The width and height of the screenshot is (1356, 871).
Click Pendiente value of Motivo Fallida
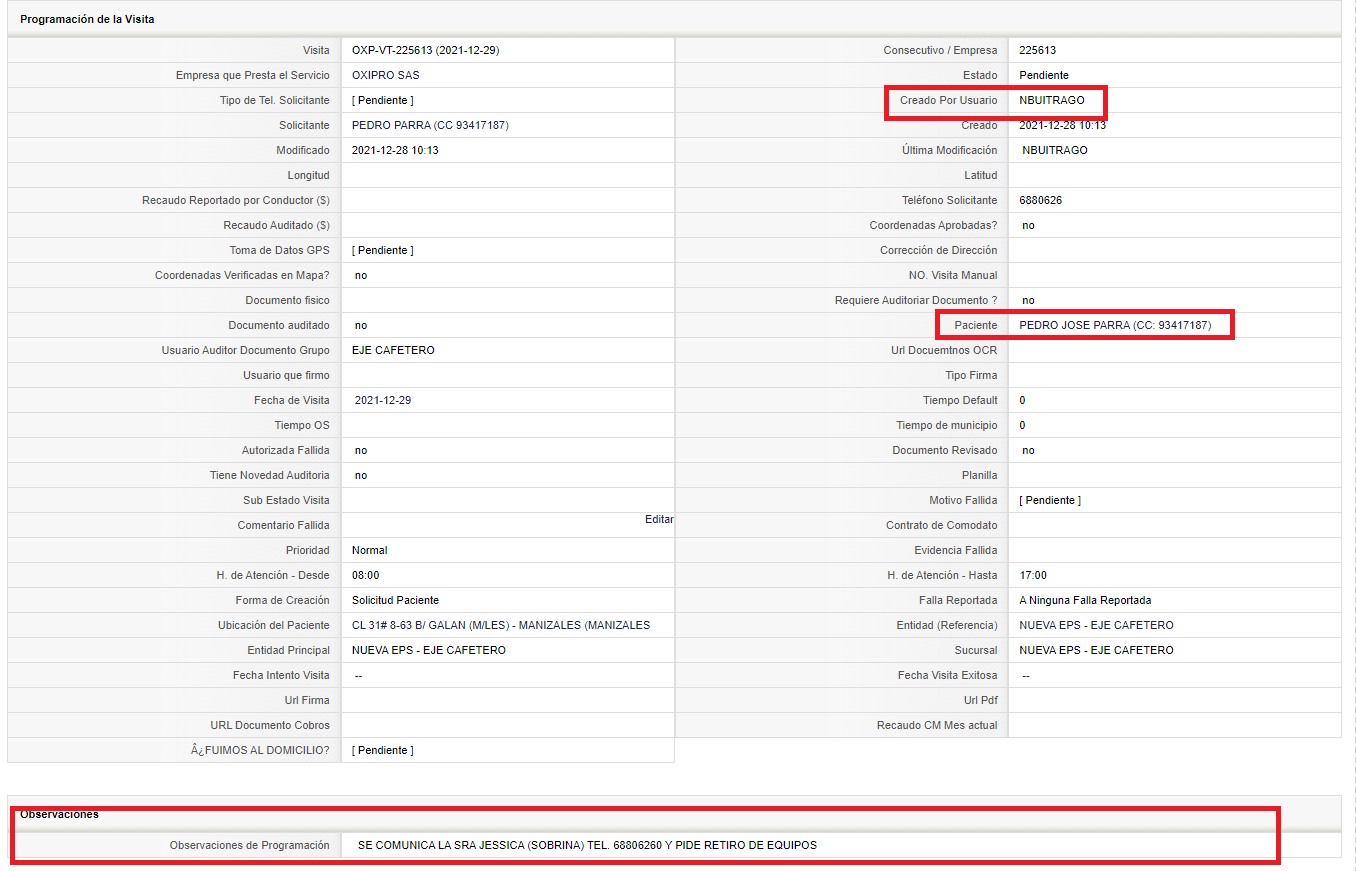1050,500
